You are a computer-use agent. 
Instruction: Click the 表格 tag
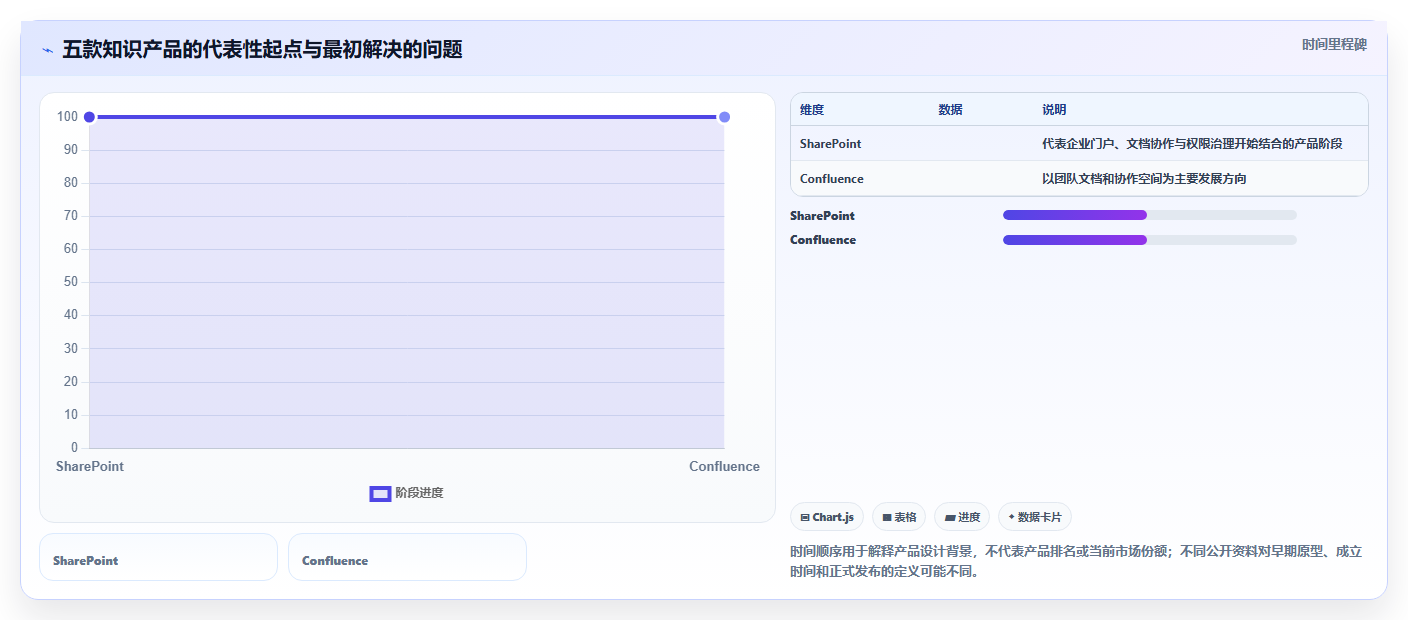(899, 517)
